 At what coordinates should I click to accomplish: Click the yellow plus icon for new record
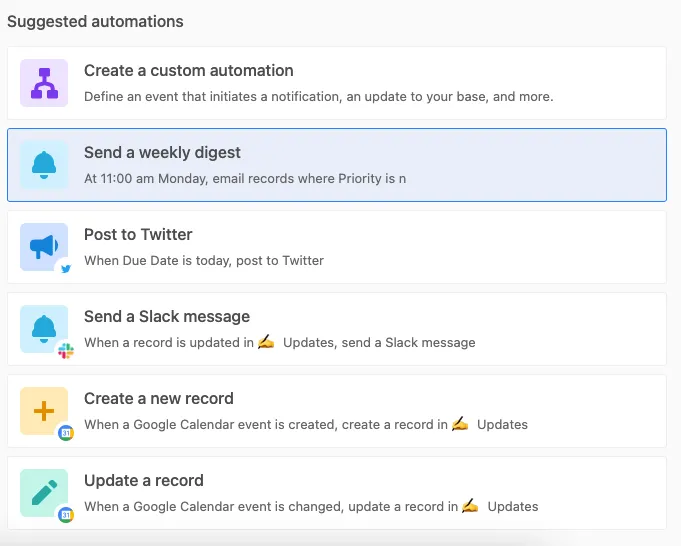tap(44, 411)
